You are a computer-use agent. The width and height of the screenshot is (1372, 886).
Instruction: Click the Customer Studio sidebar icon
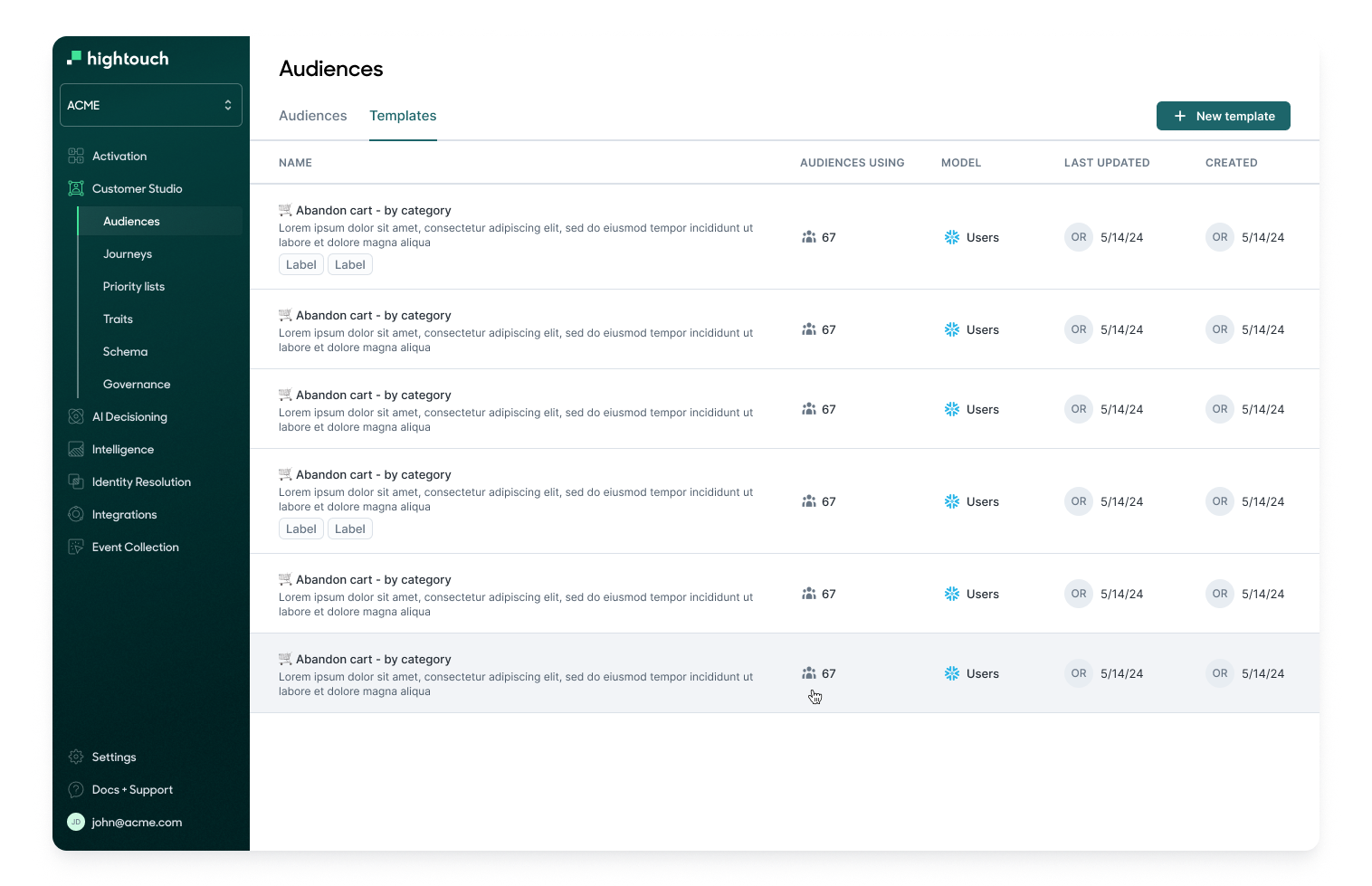pyautogui.click(x=76, y=188)
